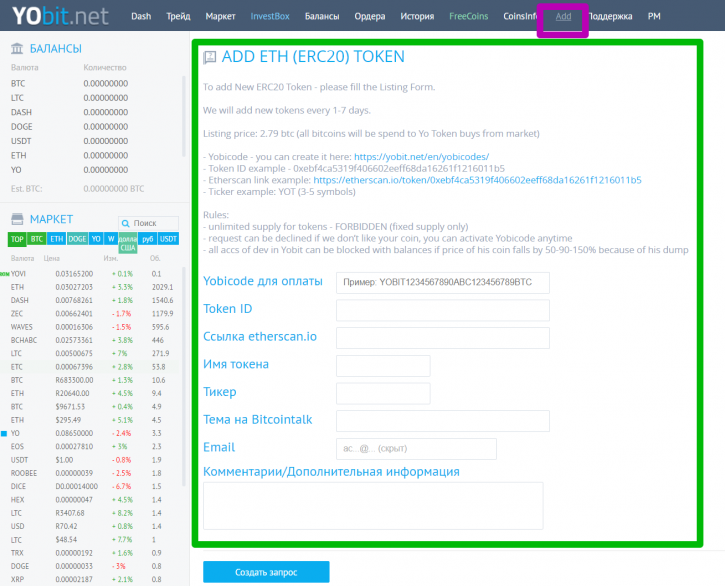
Task: Open Ордера in the top menu
Action: (x=370, y=16)
